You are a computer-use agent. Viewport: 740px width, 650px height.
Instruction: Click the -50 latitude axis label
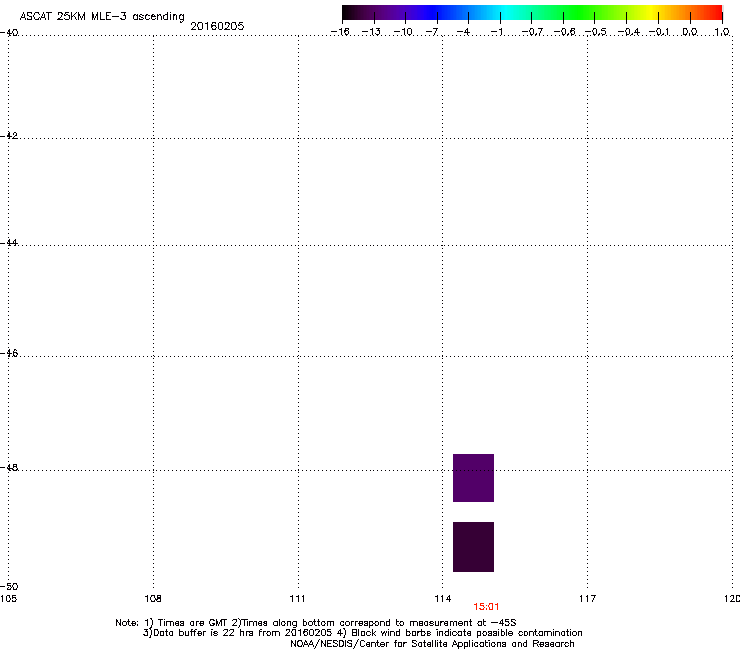9,587
